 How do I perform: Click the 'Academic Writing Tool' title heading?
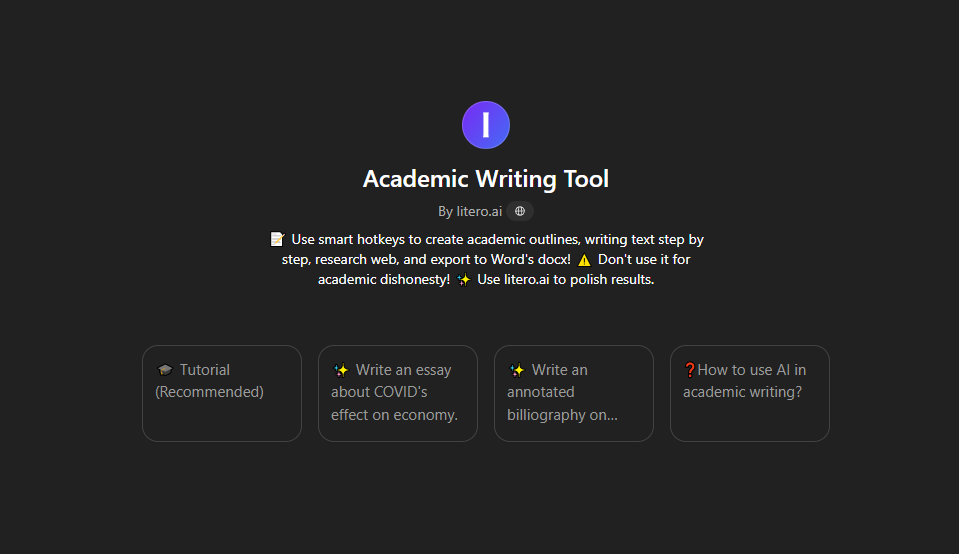click(486, 179)
